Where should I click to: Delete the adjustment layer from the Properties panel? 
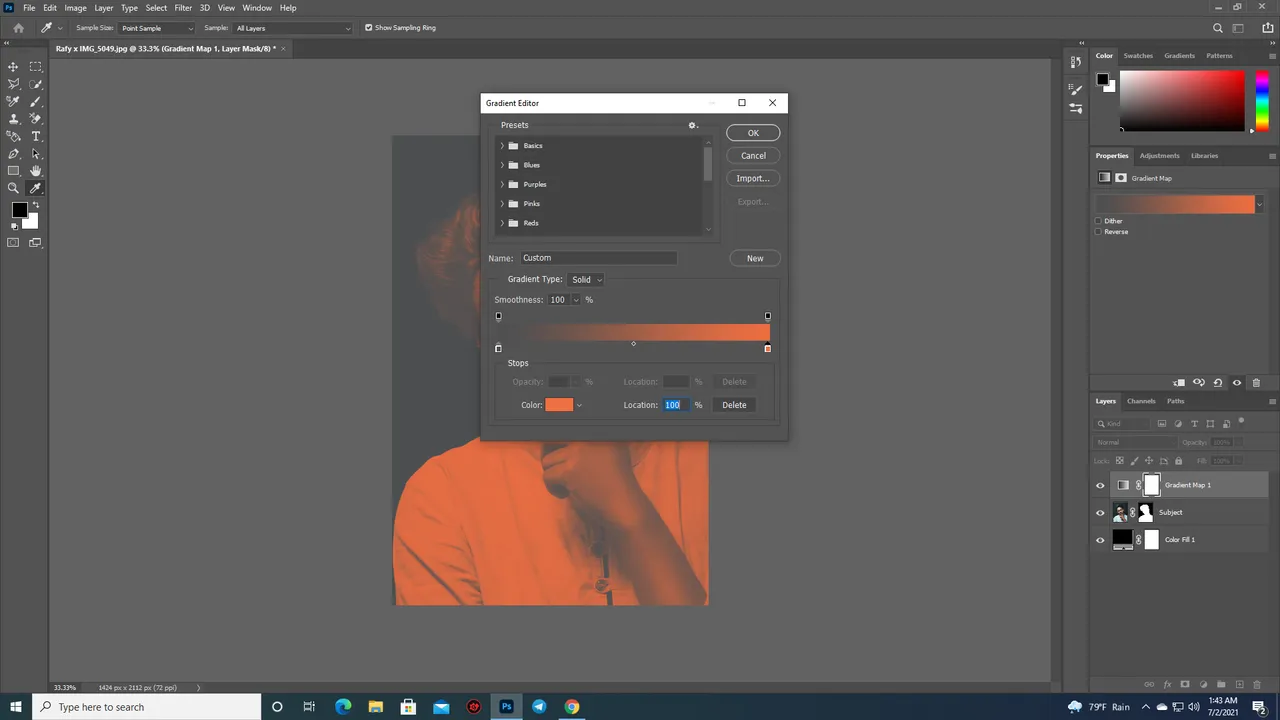(x=1256, y=382)
